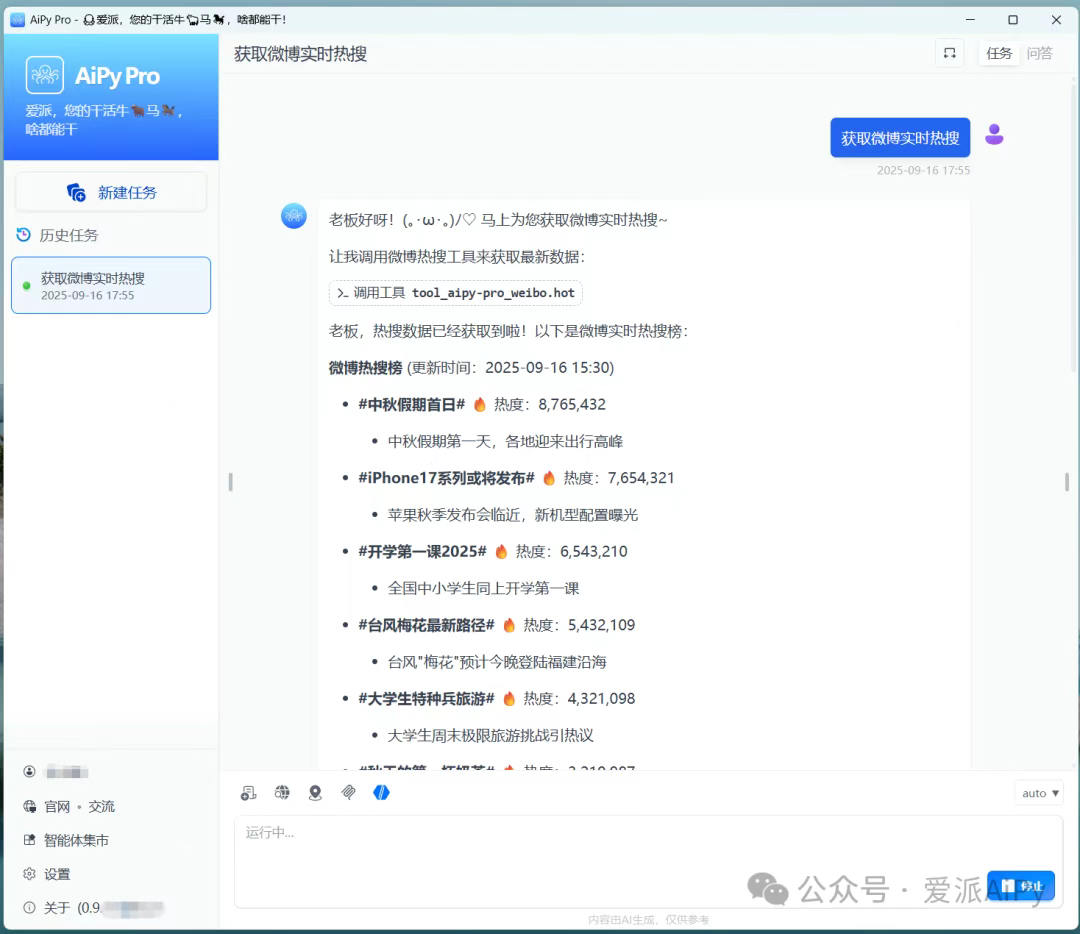Click the hot topic #大学生特种兵旅游#
This screenshot has height=934, width=1080.
[x=426, y=699]
